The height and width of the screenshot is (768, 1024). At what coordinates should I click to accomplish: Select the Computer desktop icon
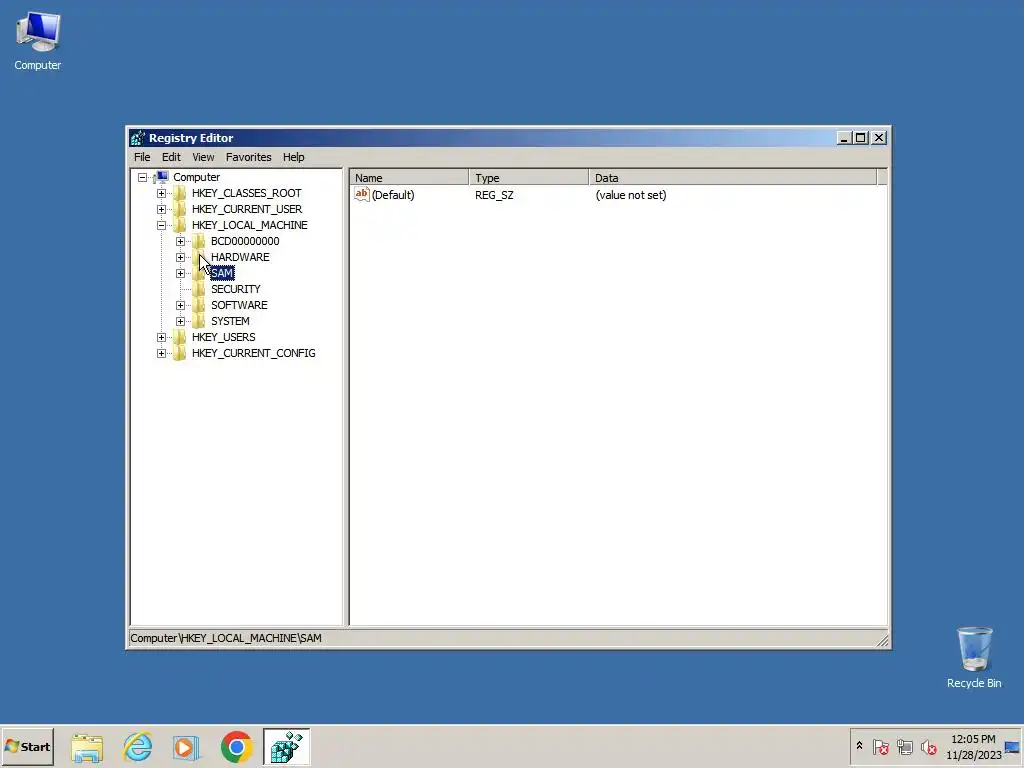click(38, 41)
